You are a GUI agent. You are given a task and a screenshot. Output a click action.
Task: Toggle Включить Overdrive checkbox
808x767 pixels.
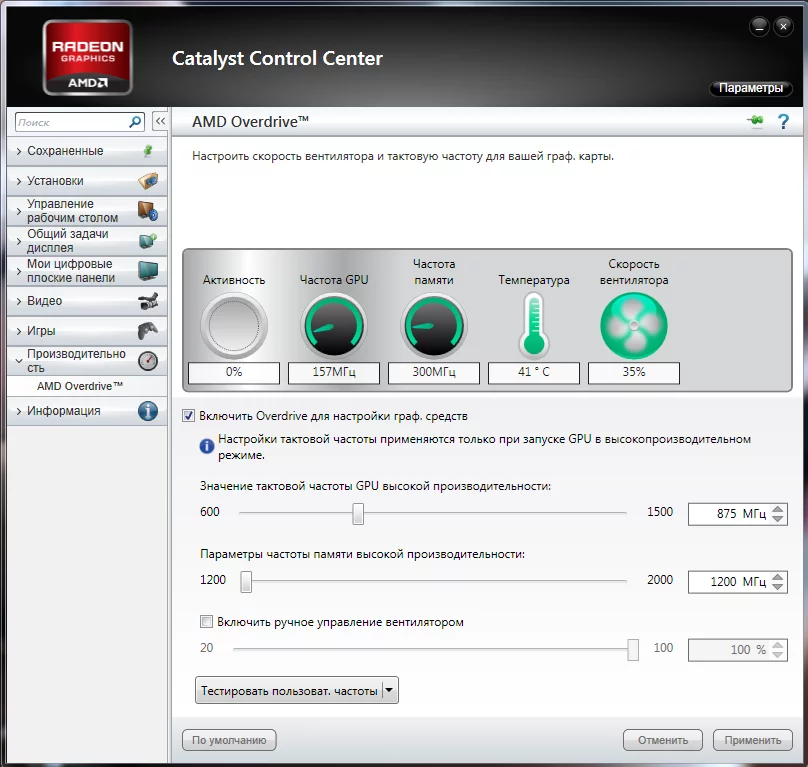(188, 415)
